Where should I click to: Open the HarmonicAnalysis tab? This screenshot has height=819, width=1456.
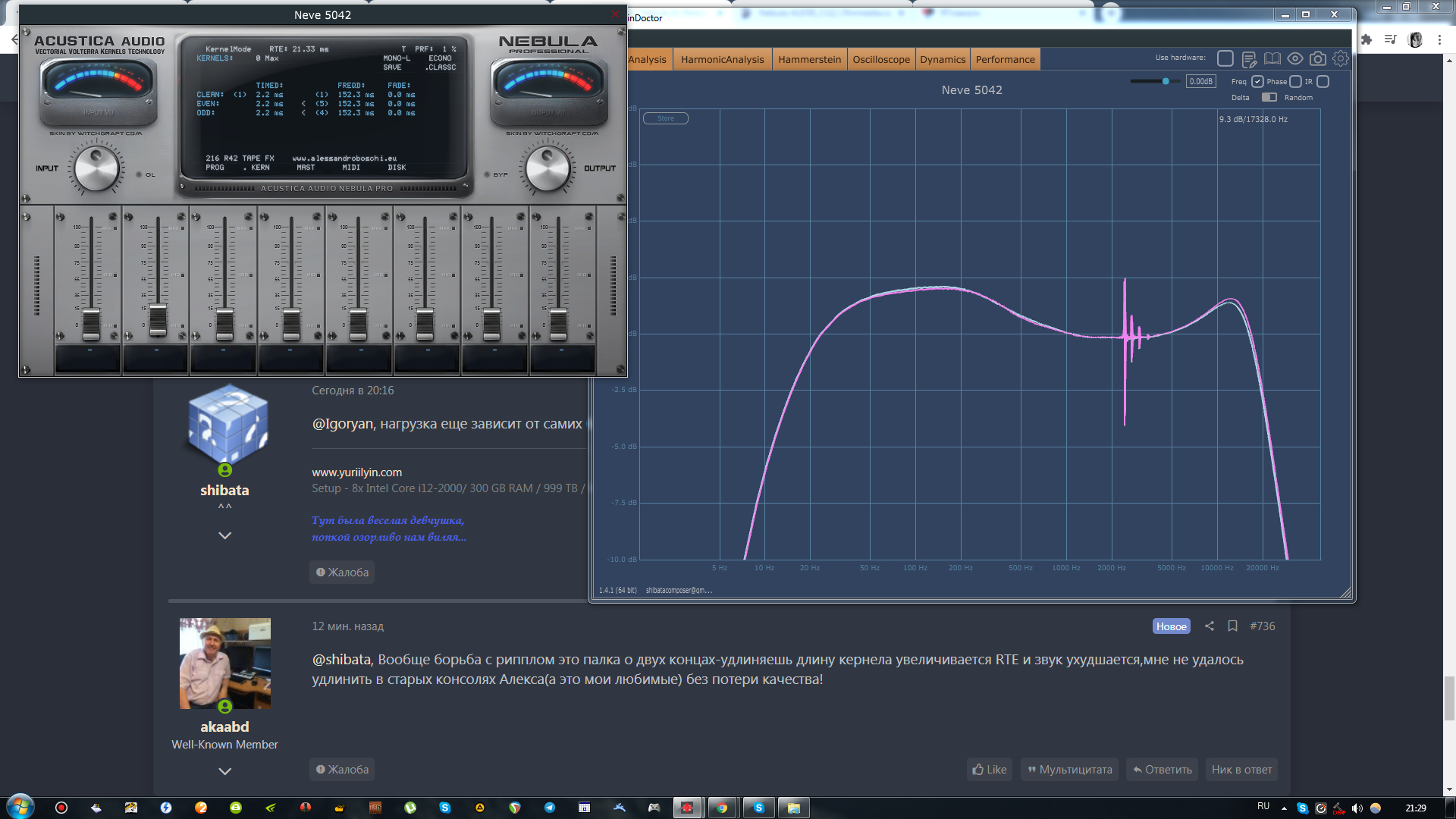point(722,59)
